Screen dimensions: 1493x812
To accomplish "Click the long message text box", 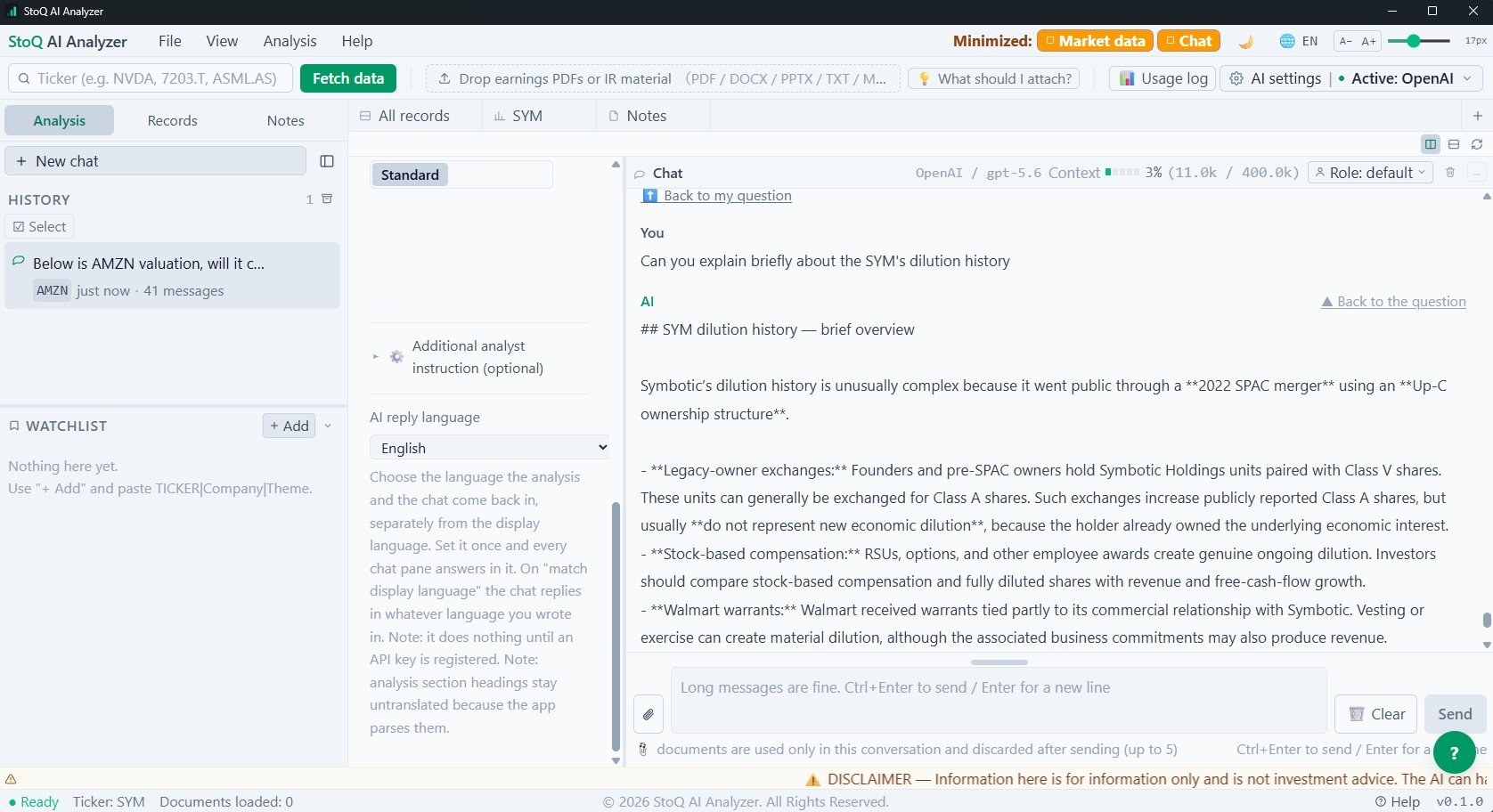I will point(999,700).
